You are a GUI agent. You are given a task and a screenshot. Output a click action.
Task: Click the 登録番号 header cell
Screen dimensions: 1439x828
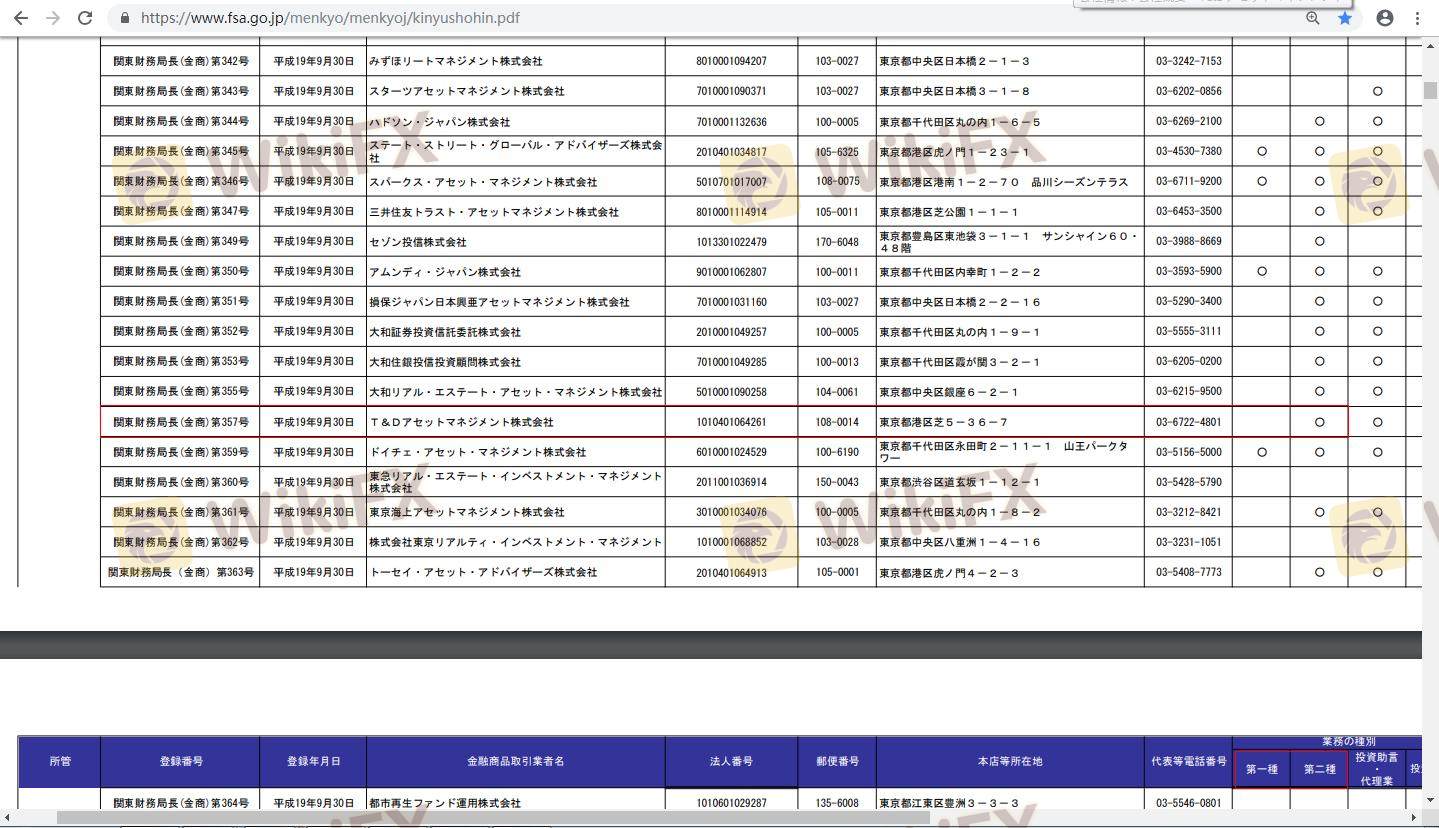(x=180, y=761)
